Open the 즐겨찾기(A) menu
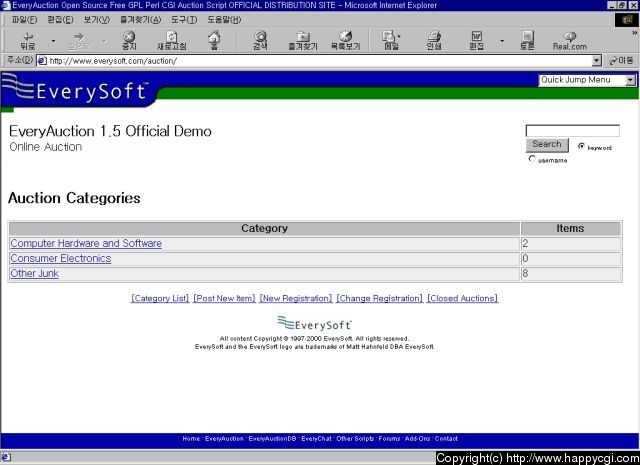This screenshot has width=640, height=465. point(140,20)
